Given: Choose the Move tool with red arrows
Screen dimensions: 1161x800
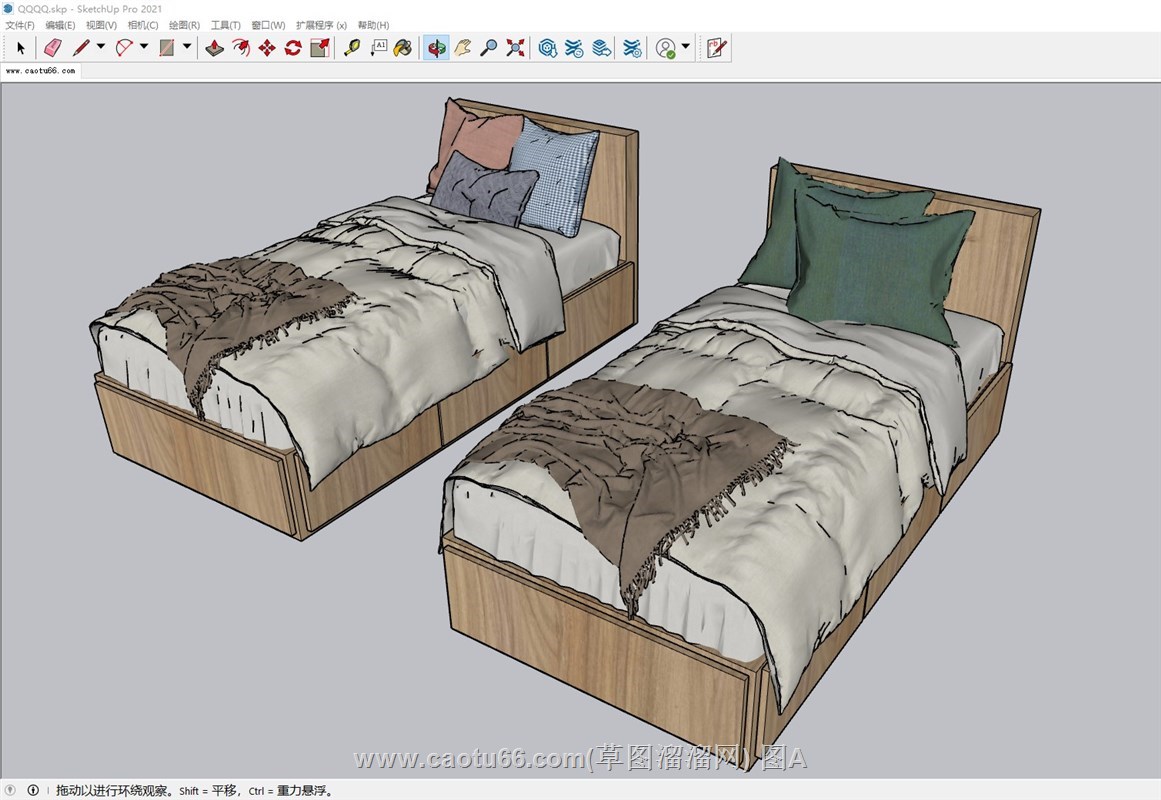Looking at the screenshot, I should (267, 47).
